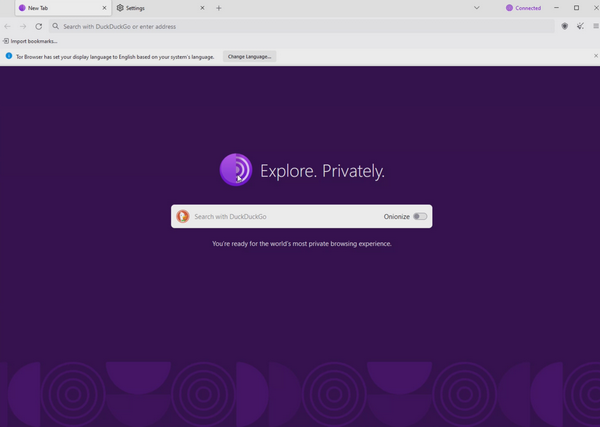The width and height of the screenshot is (600, 427).
Task: Click the DuckDuckGo logo in search box
Action: 182,216
